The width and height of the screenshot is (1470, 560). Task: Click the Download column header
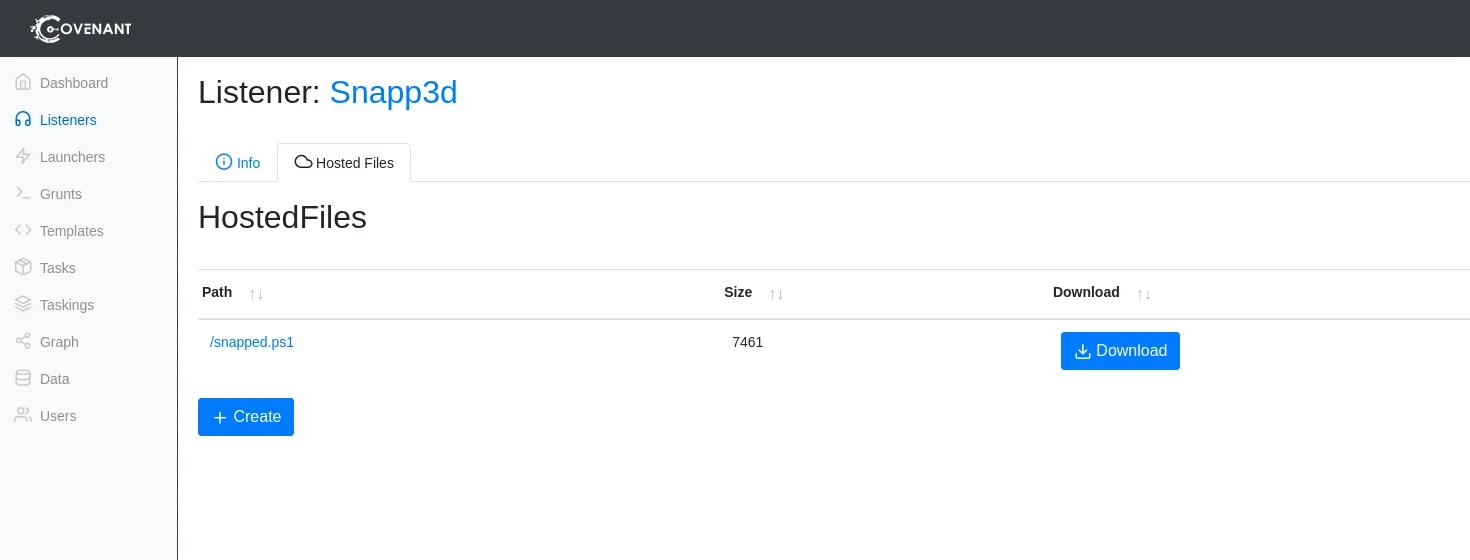(x=1086, y=292)
